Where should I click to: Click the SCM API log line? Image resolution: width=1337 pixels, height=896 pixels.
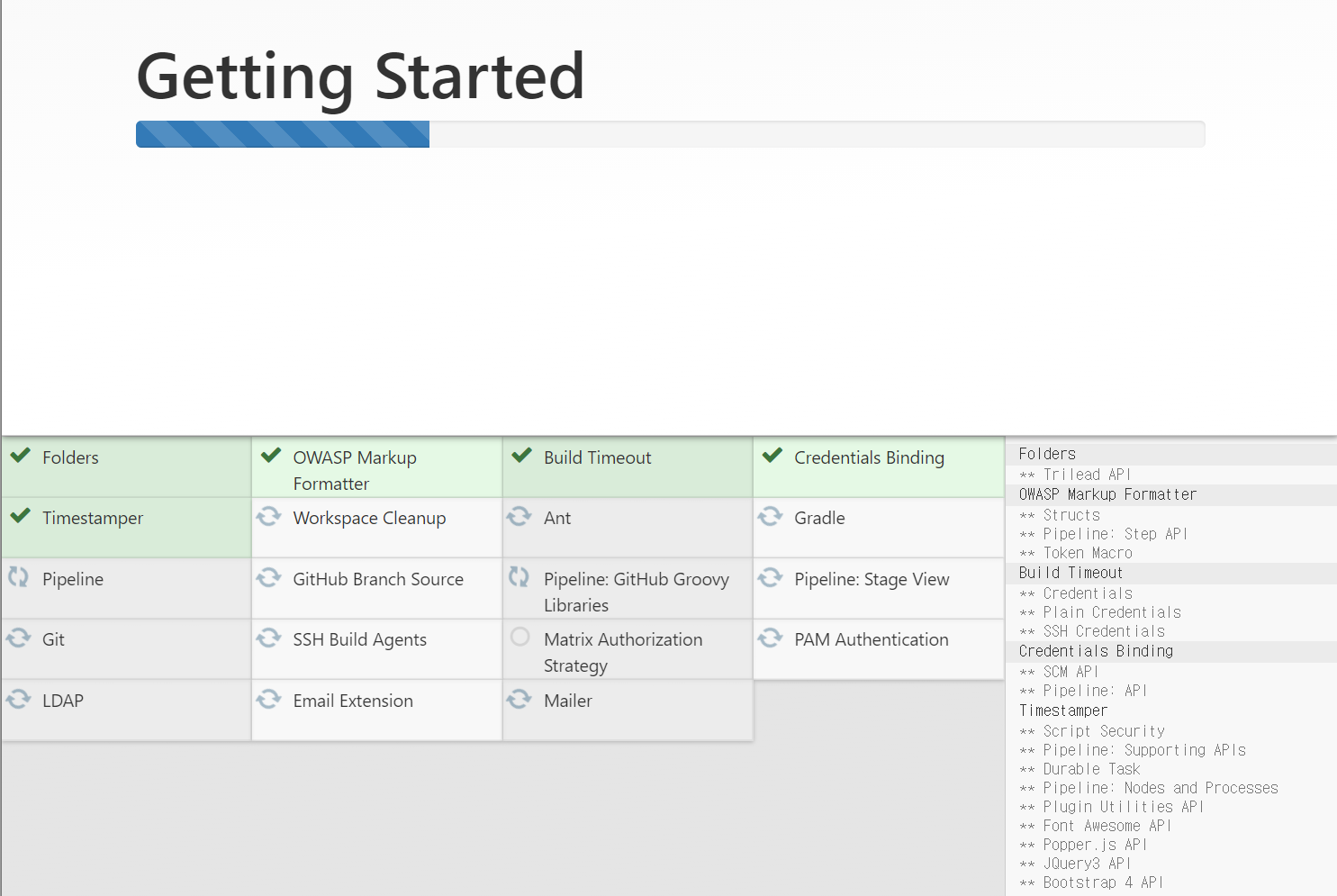1059,672
